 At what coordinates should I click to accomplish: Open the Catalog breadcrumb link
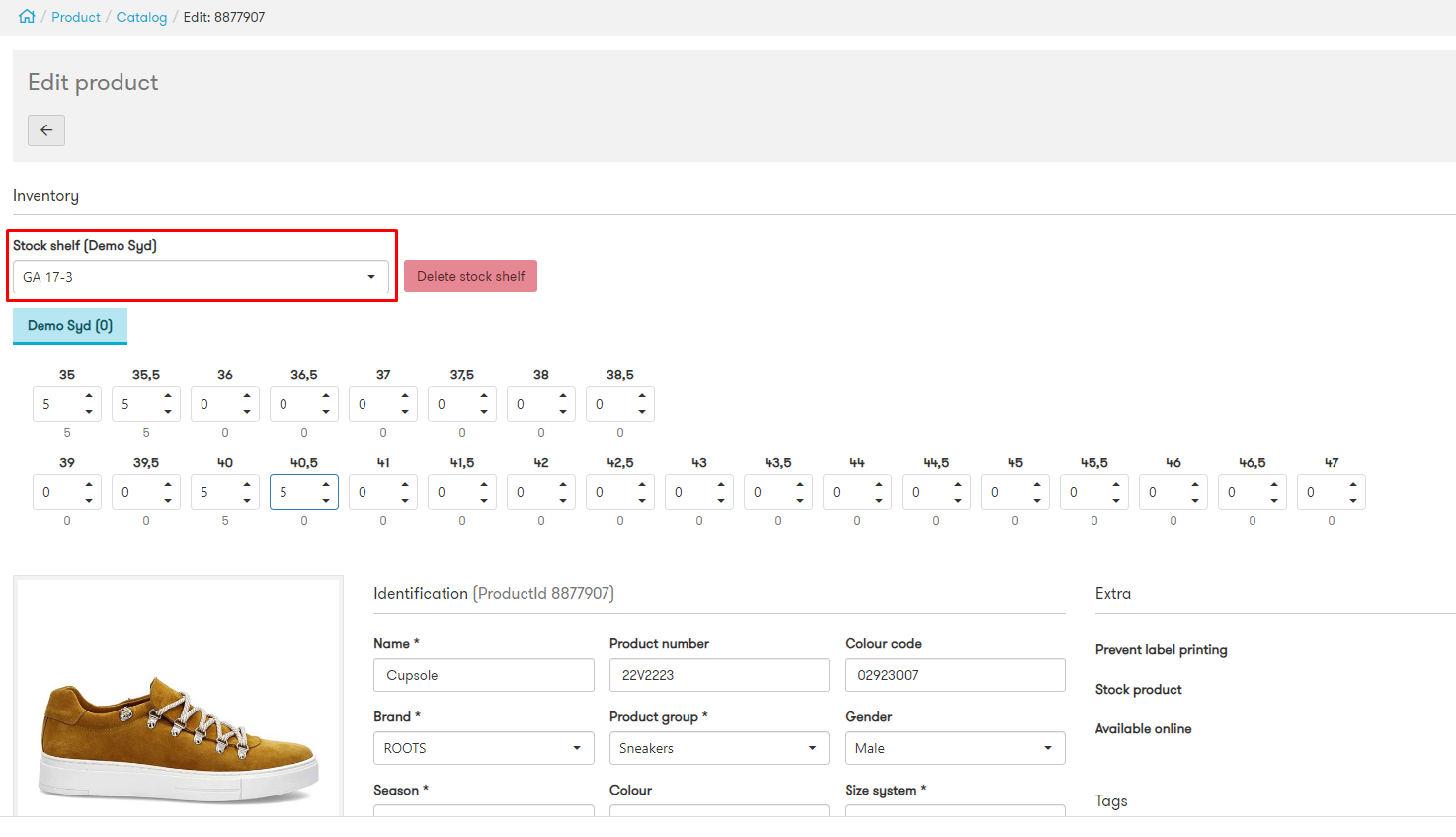coord(141,17)
